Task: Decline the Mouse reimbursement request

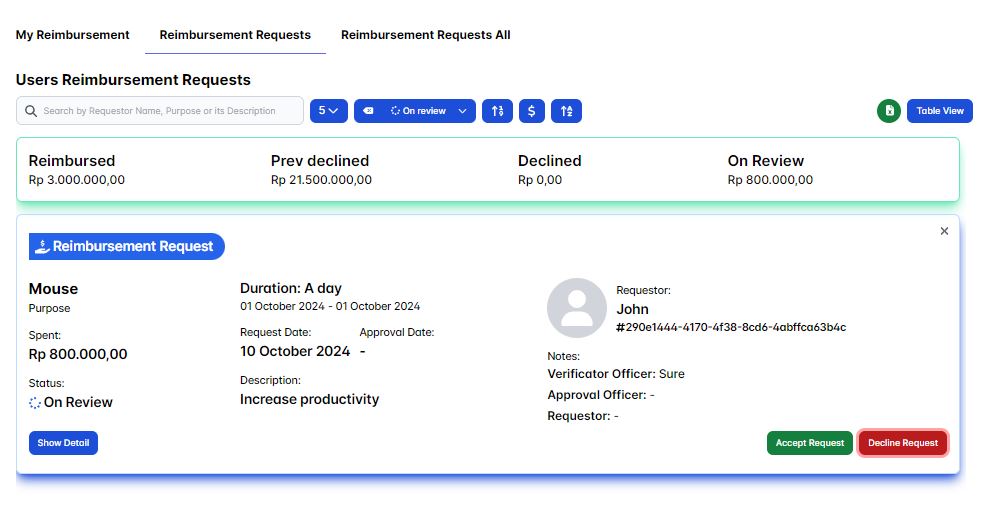Action: (902, 443)
